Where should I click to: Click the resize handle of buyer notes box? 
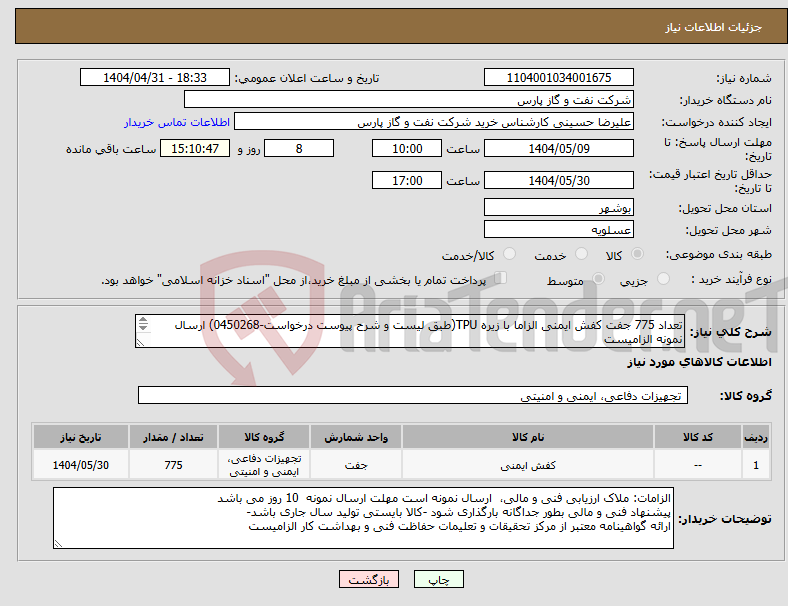[58, 543]
